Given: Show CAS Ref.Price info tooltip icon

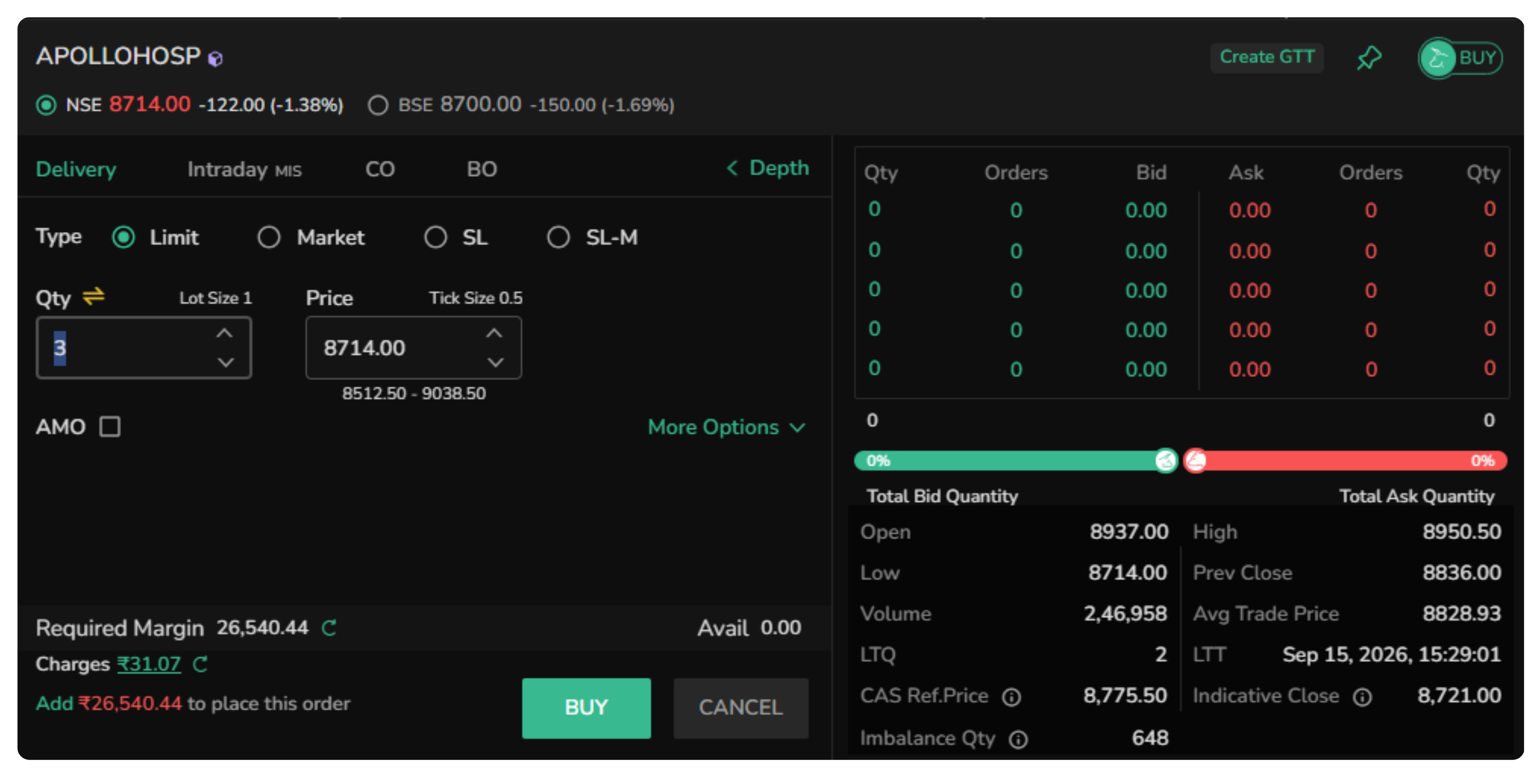Looking at the screenshot, I should point(1011,697).
